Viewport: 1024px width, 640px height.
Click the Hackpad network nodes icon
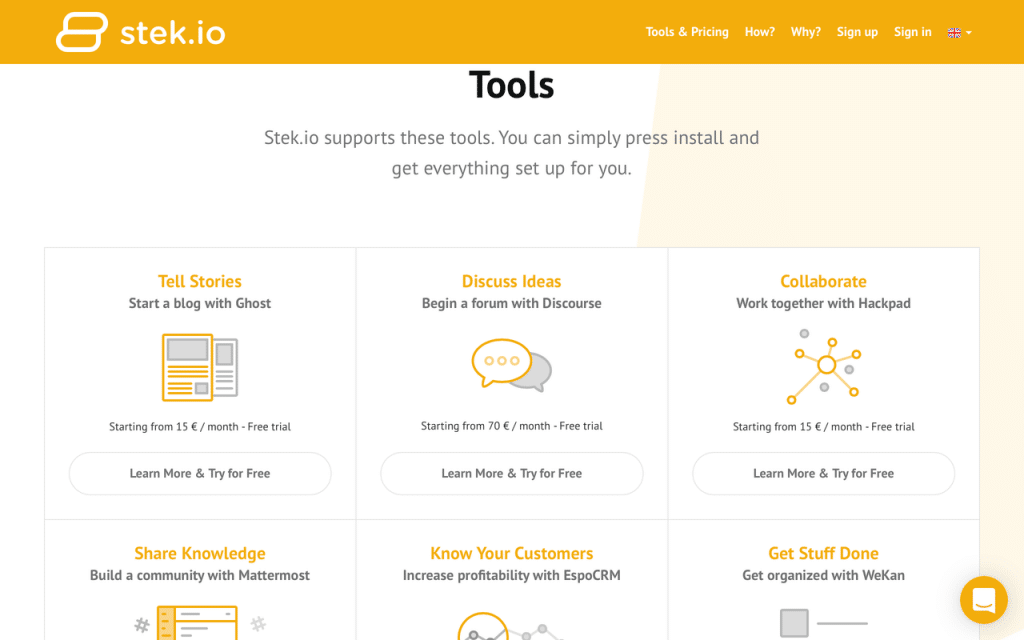point(824,367)
